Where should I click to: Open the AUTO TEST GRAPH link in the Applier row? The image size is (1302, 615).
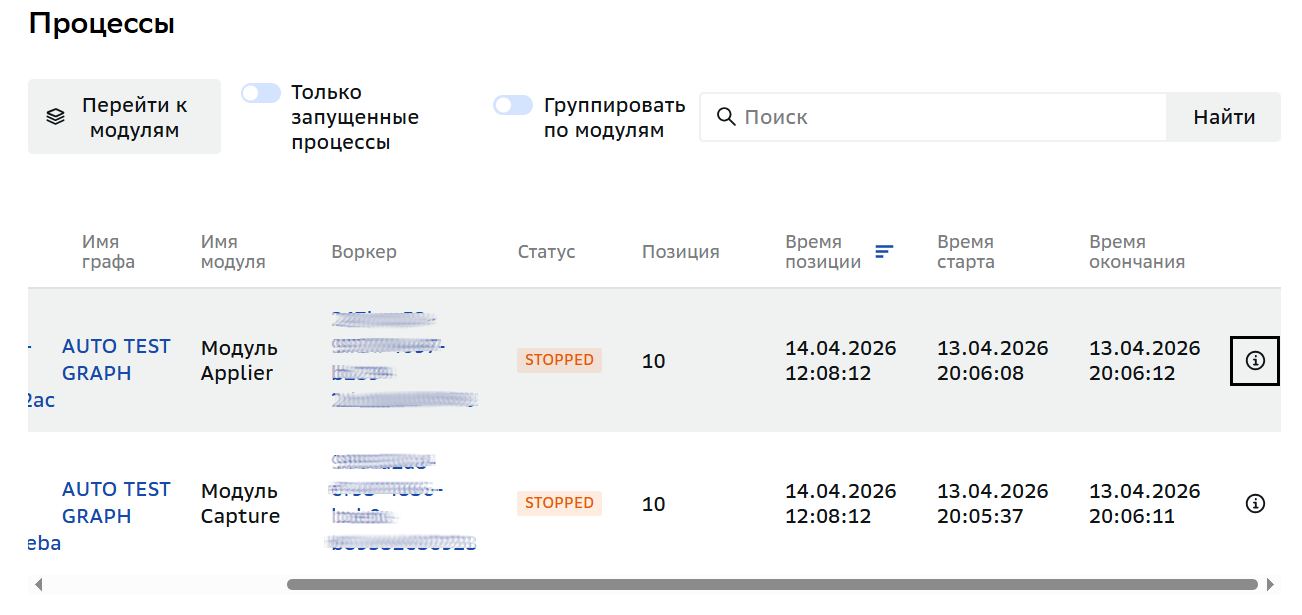point(116,360)
